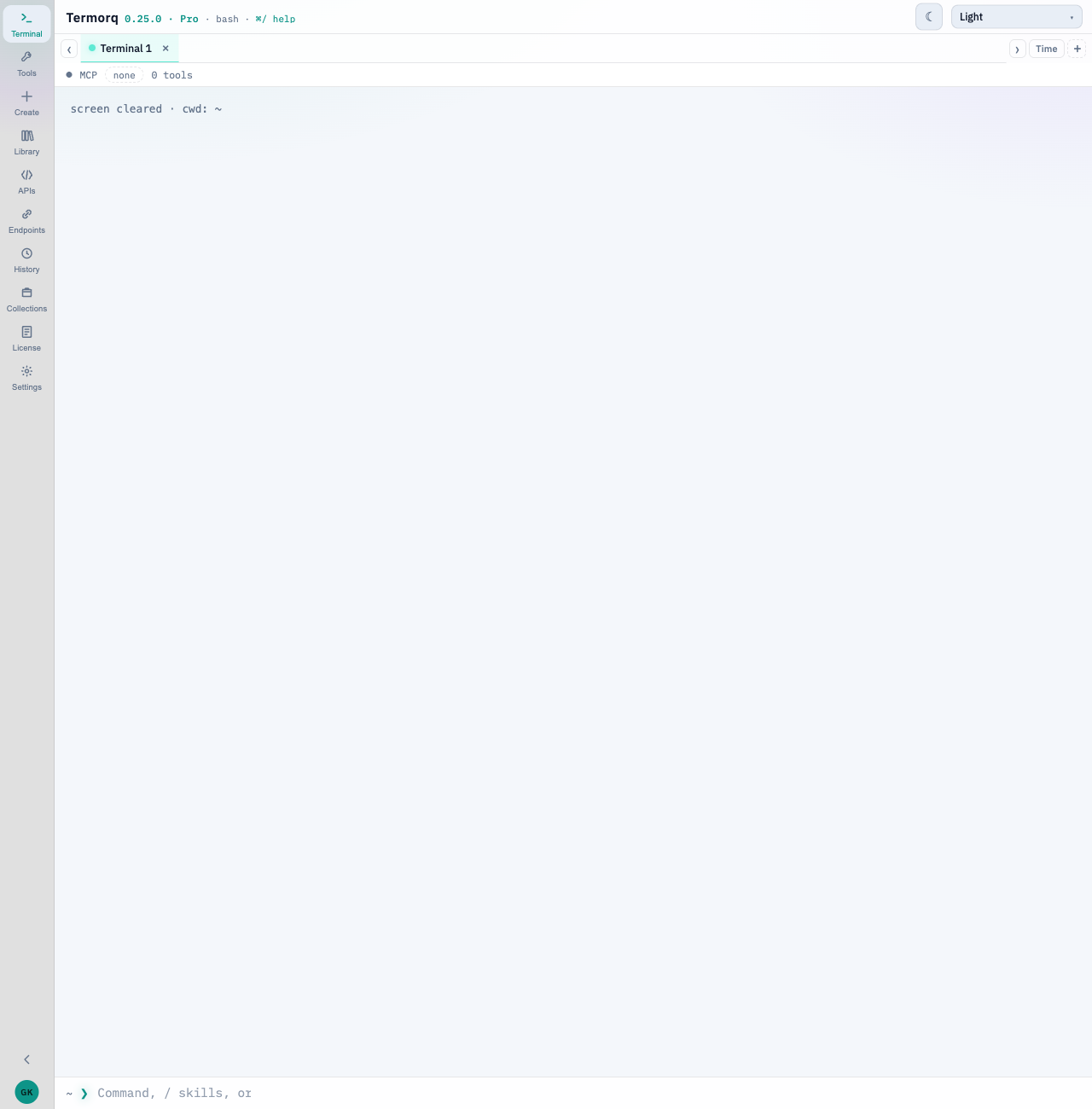Go to the APIs section
The height and width of the screenshot is (1109, 1092).
click(26, 181)
